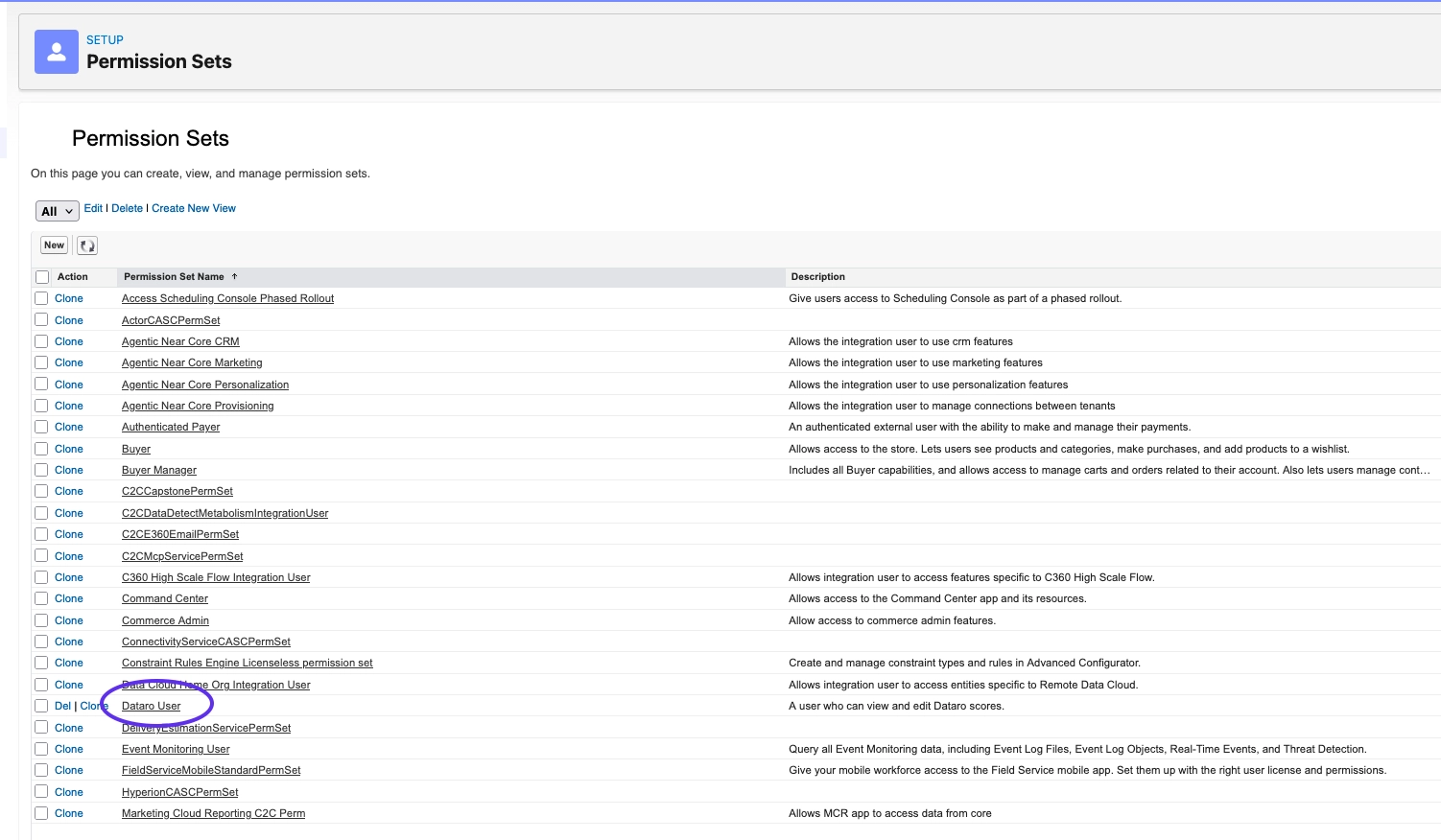Toggle the select-all checkbox in the header

(x=42, y=277)
